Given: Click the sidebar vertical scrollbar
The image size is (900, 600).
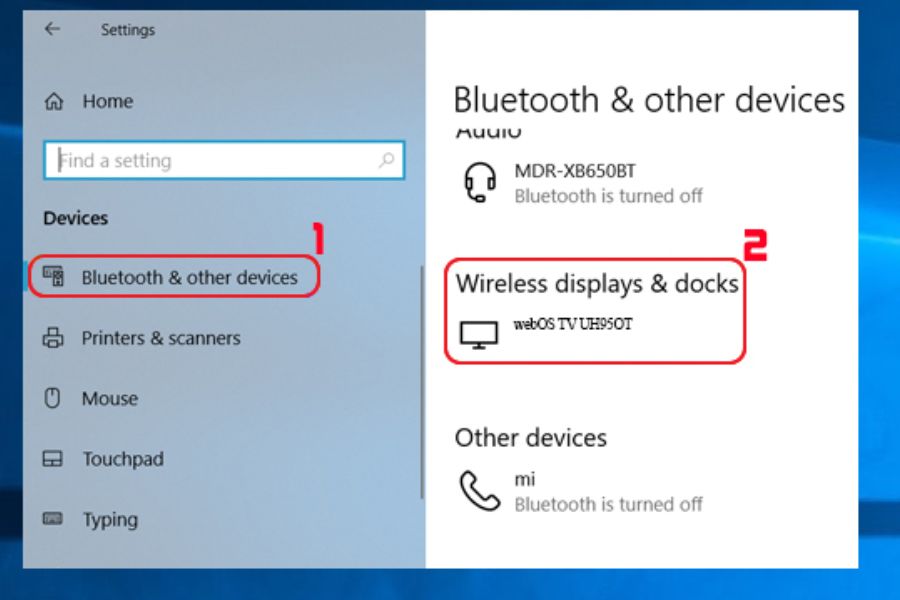Looking at the screenshot, I should click(x=421, y=380).
